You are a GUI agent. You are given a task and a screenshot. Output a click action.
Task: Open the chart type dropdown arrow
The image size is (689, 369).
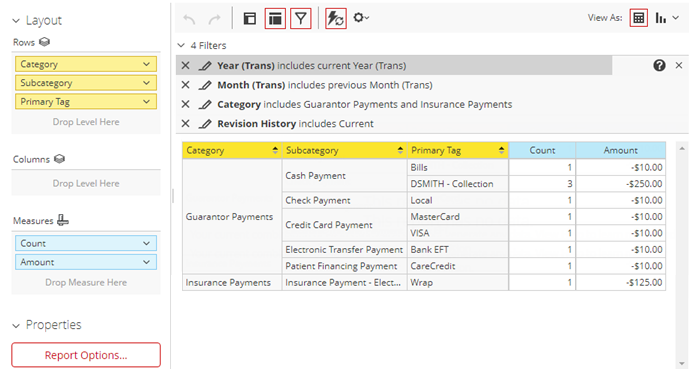676,18
